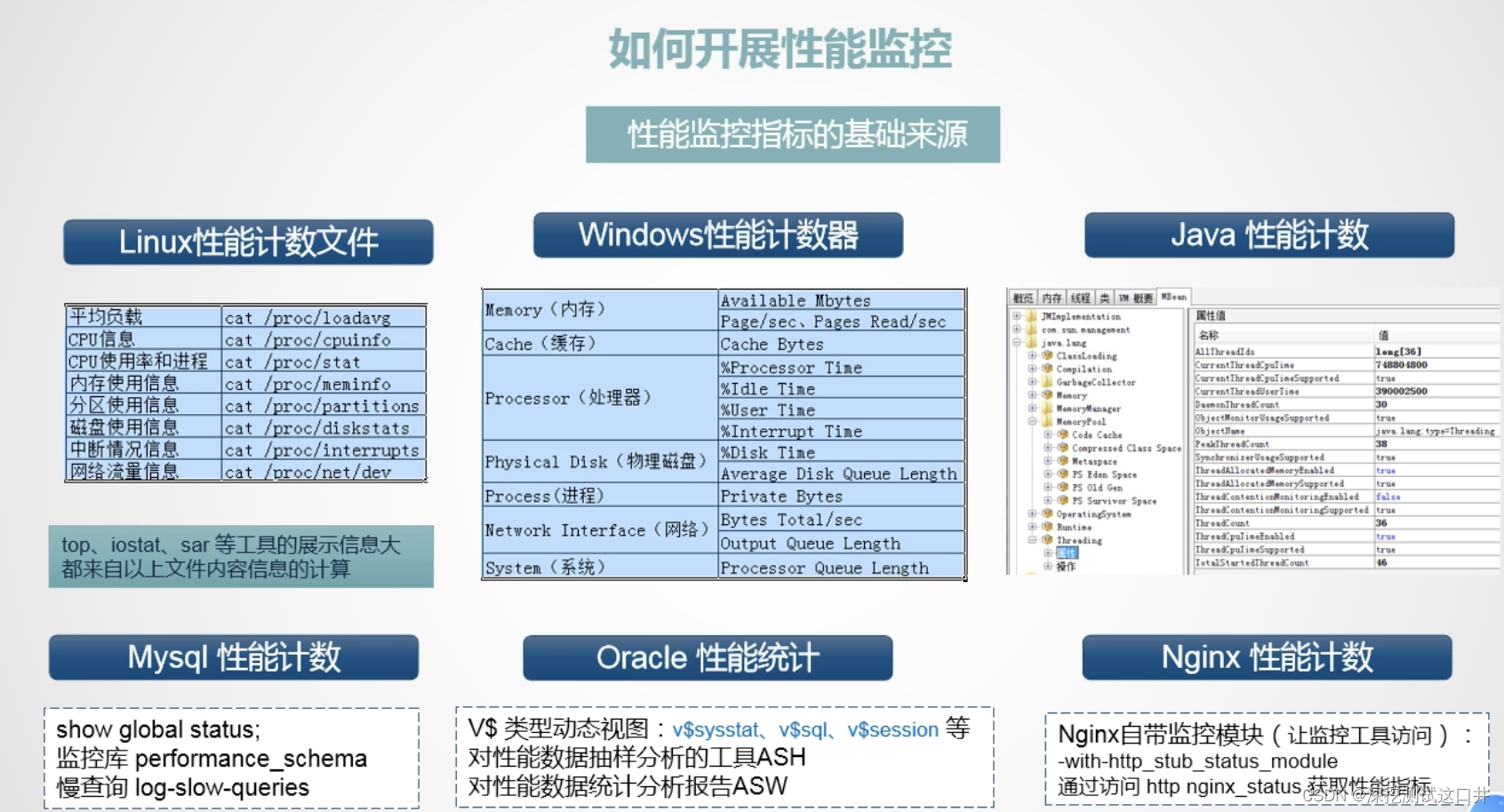Click the 'Average Disk Queue Length' cell

(x=842, y=474)
